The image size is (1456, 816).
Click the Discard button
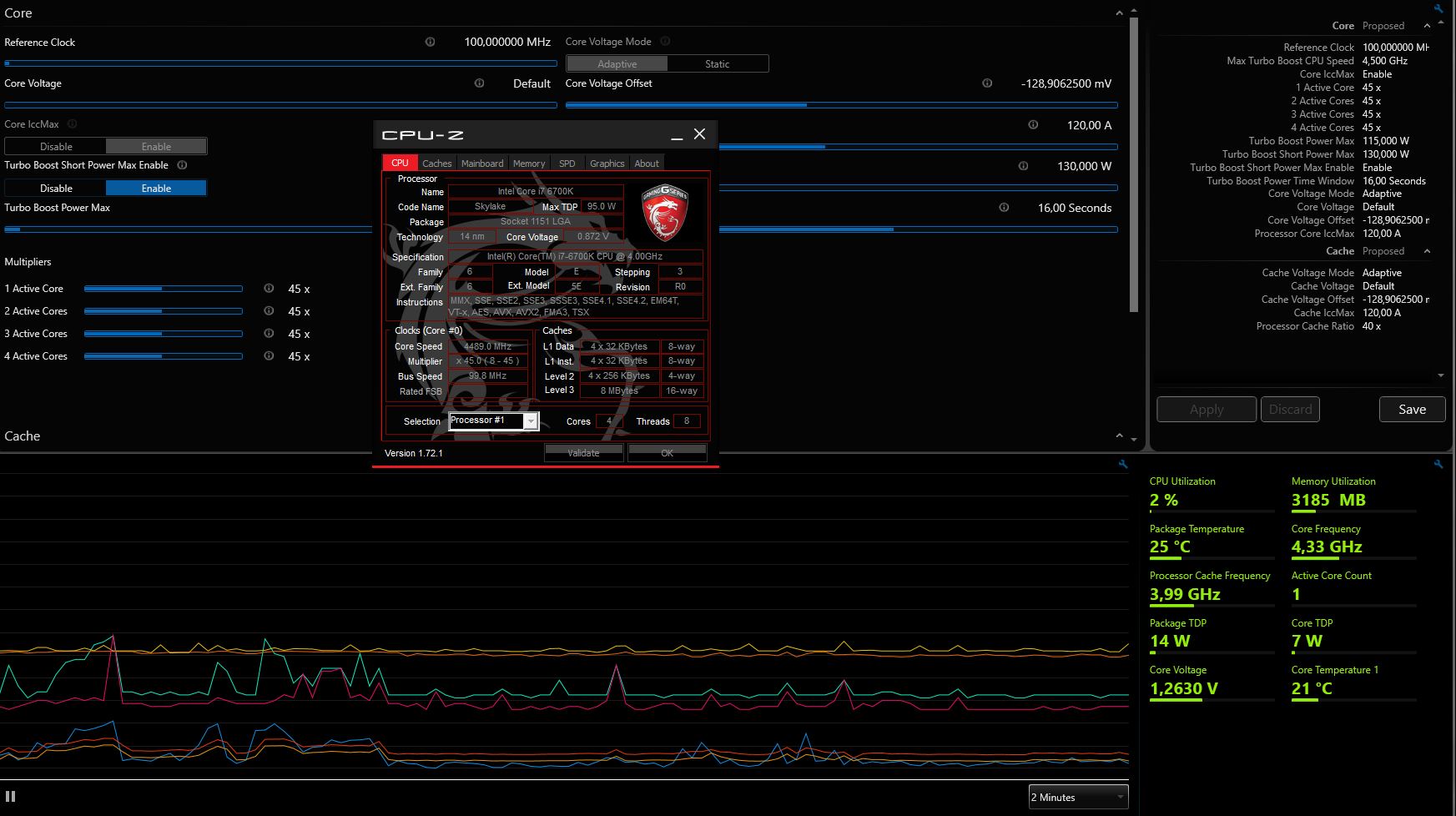1290,410
